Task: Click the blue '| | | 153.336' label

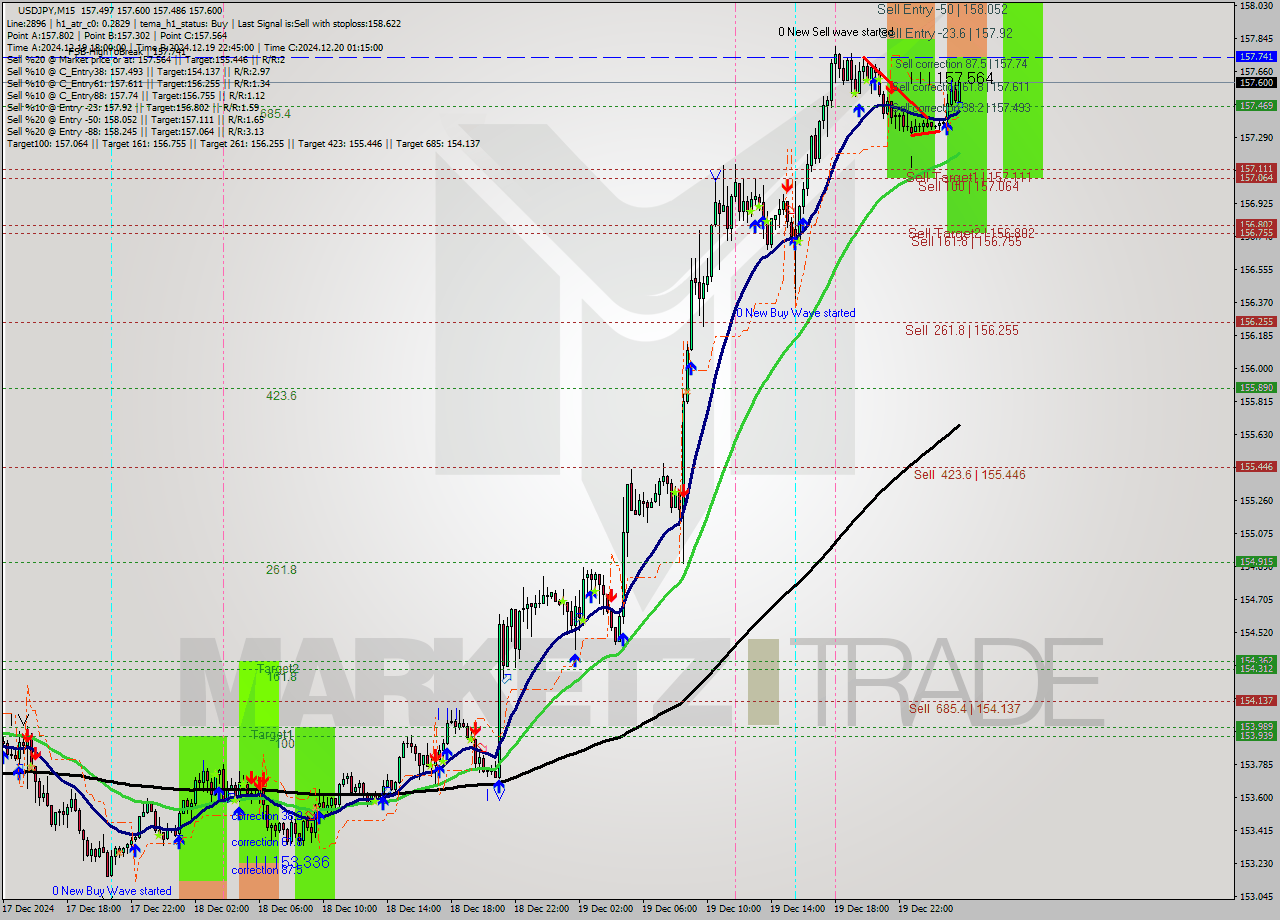Action: tap(287, 862)
